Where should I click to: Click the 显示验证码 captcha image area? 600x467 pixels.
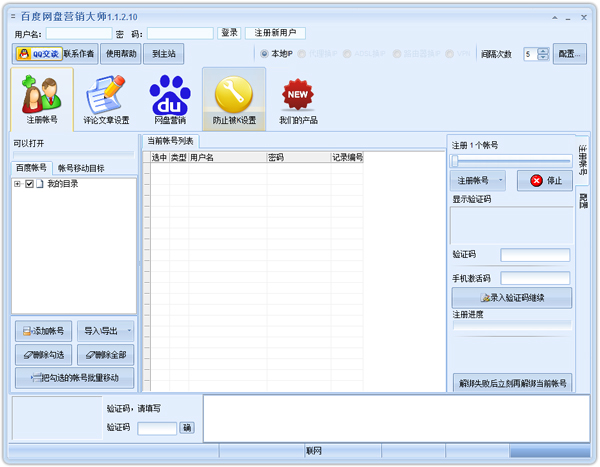point(512,225)
